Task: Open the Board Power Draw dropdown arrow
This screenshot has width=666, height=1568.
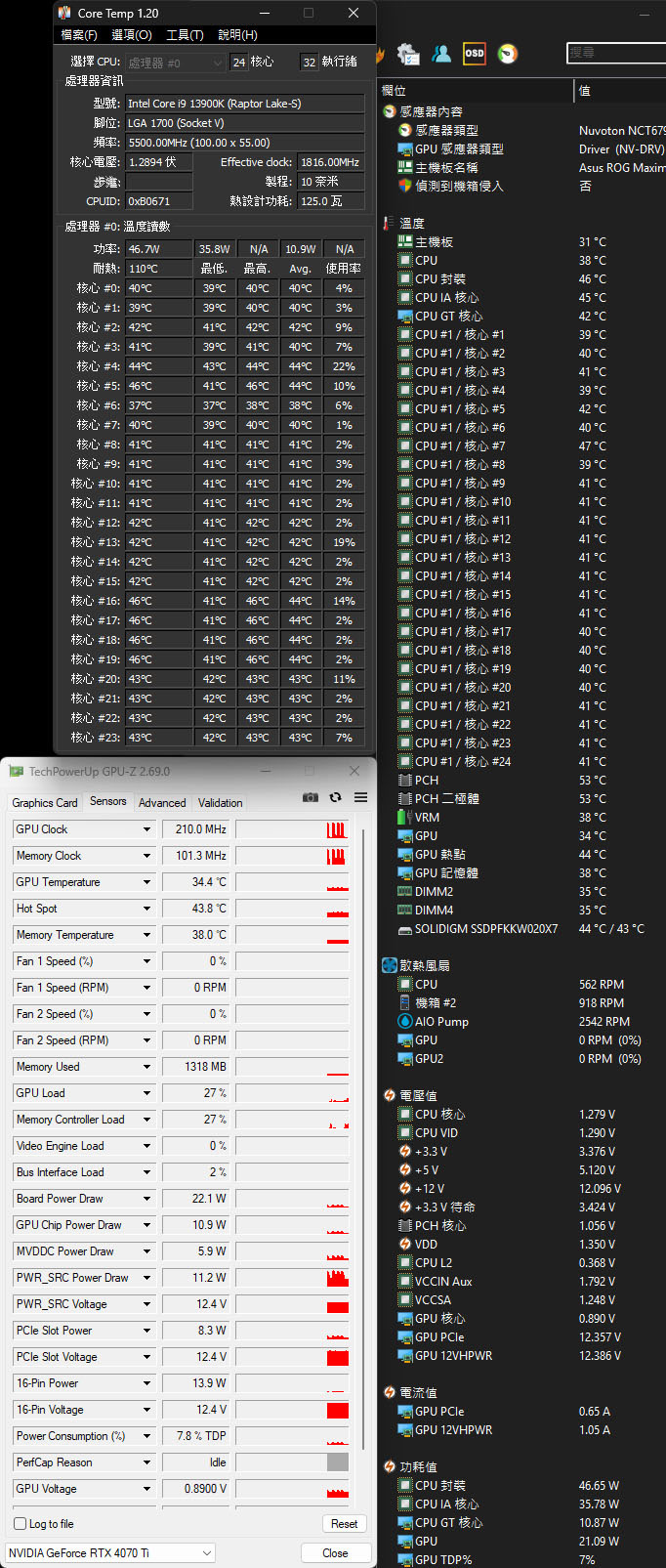Action: 146,1199
